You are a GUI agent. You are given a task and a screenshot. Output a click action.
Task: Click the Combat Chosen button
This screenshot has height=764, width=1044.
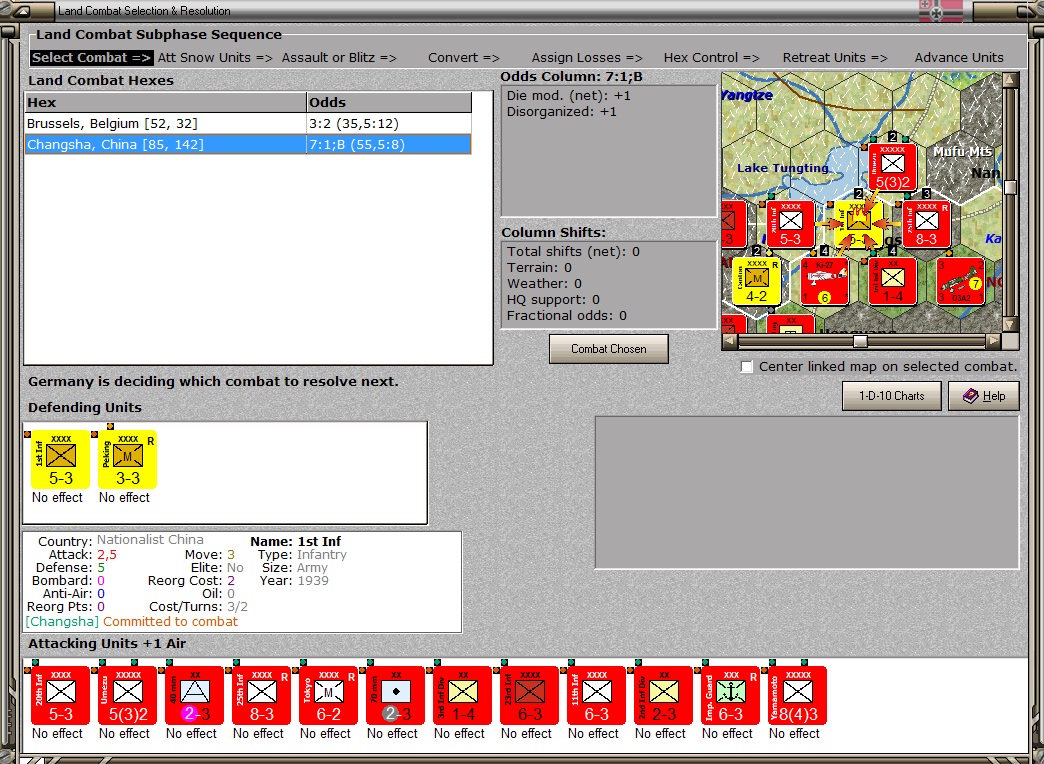coord(609,348)
